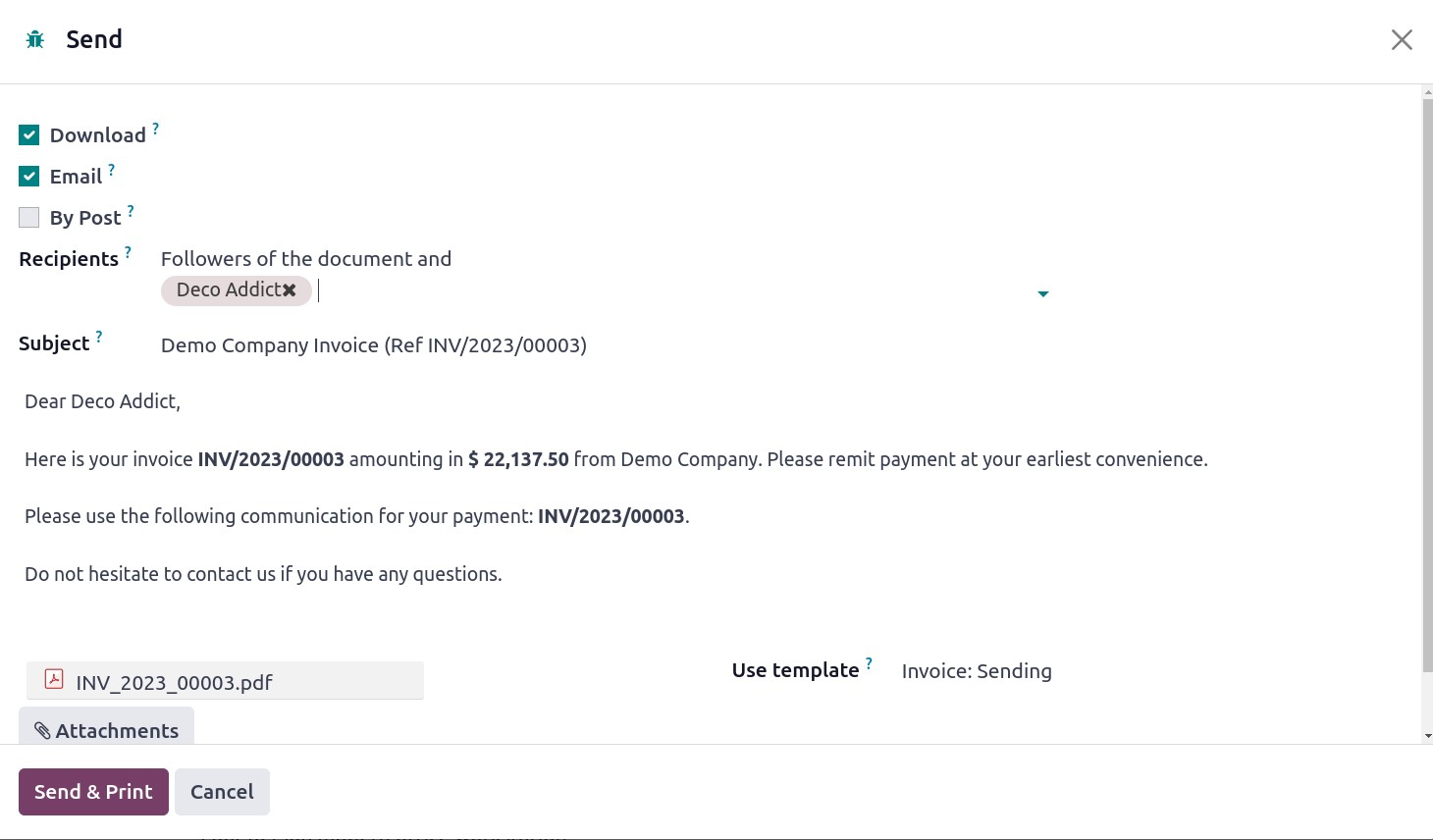1433x840 pixels.
Task: Open the debug bug icon menu
Action: point(35,39)
